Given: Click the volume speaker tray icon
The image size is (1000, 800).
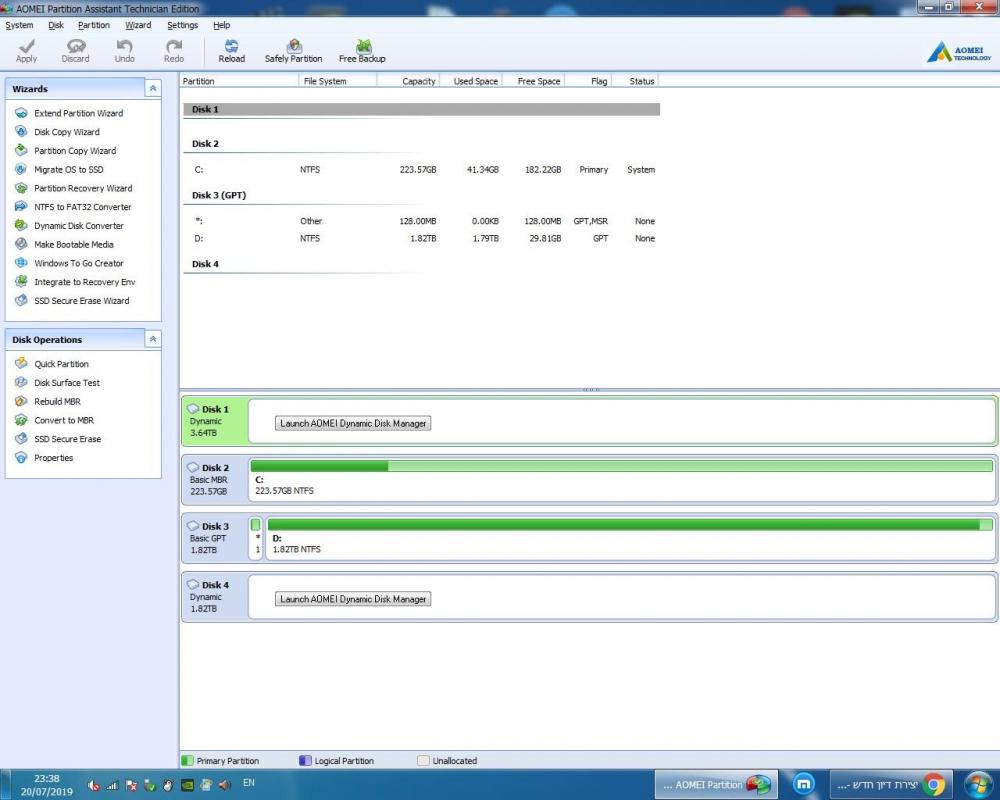Looking at the screenshot, I should tap(224, 785).
